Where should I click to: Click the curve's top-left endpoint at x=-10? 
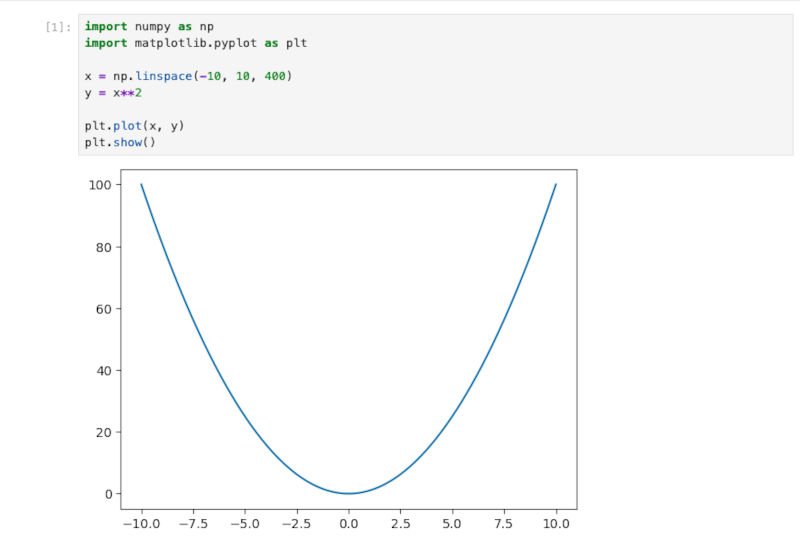[x=141, y=184]
